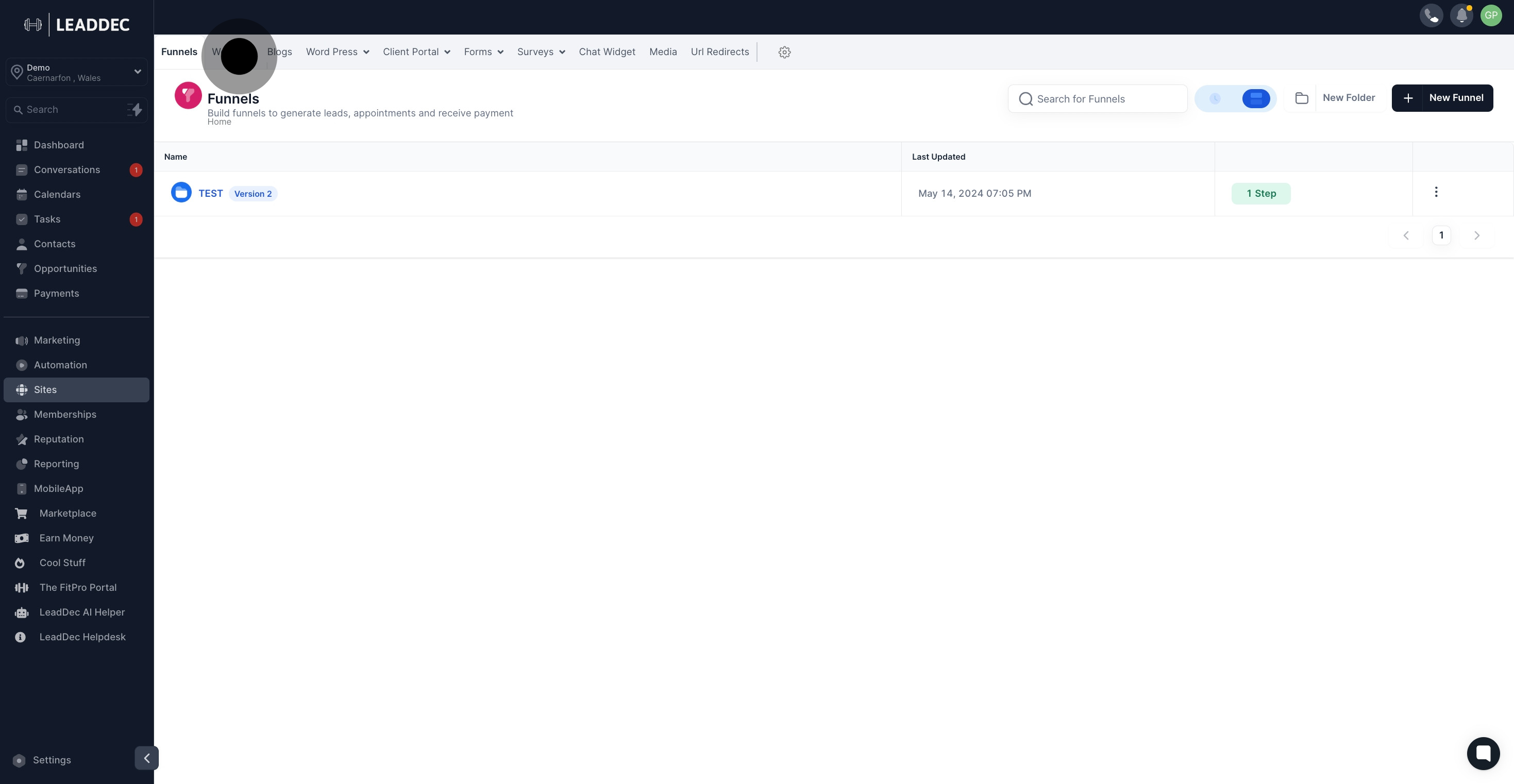The image size is (1514, 784).
Task: Go to the next page arrow
Action: [x=1476, y=236]
